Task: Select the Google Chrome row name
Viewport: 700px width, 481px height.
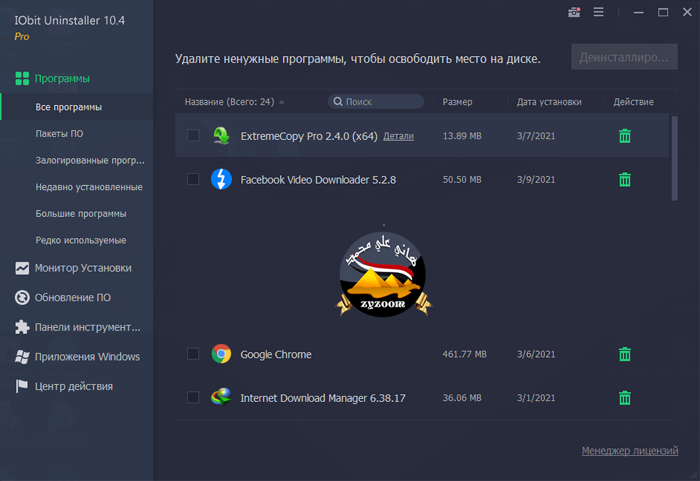Action: pos(276,355)
